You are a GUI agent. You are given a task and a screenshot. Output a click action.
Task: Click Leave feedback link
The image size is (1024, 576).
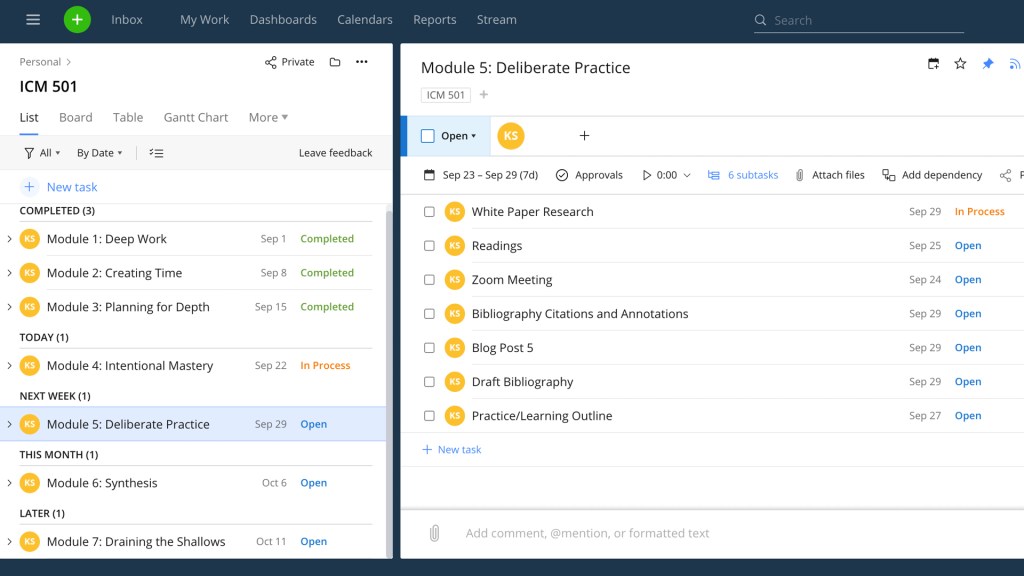335,153
